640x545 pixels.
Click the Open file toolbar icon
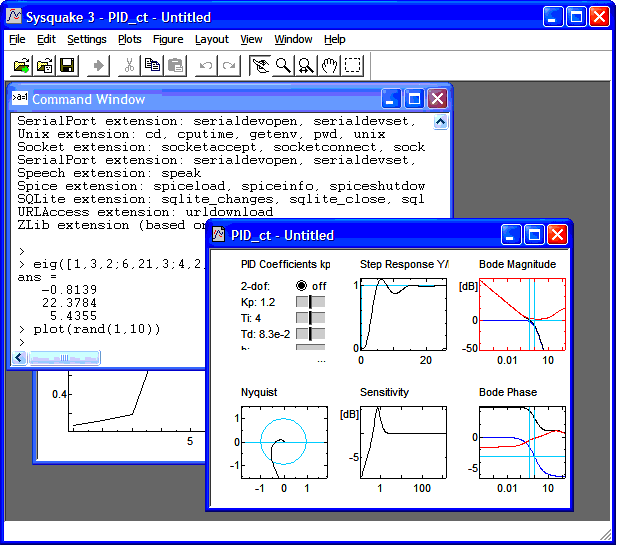(x=21, y=66)
